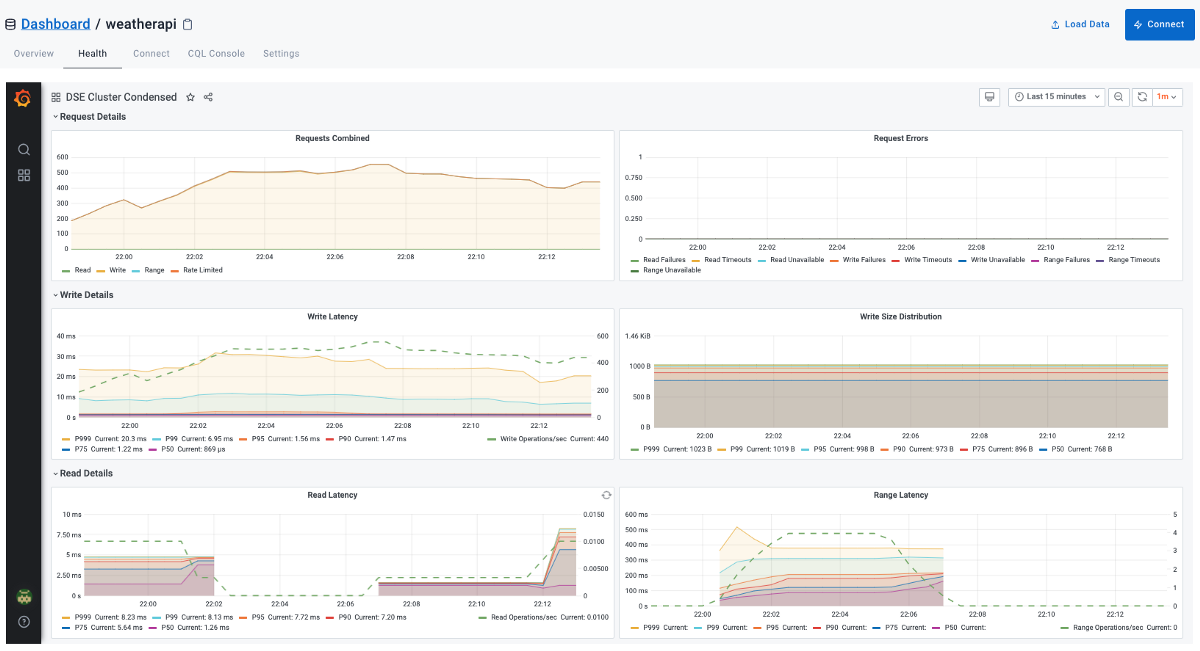
Task: Click the Grafana logo in sidebar
Action: [x=23, y=98]
